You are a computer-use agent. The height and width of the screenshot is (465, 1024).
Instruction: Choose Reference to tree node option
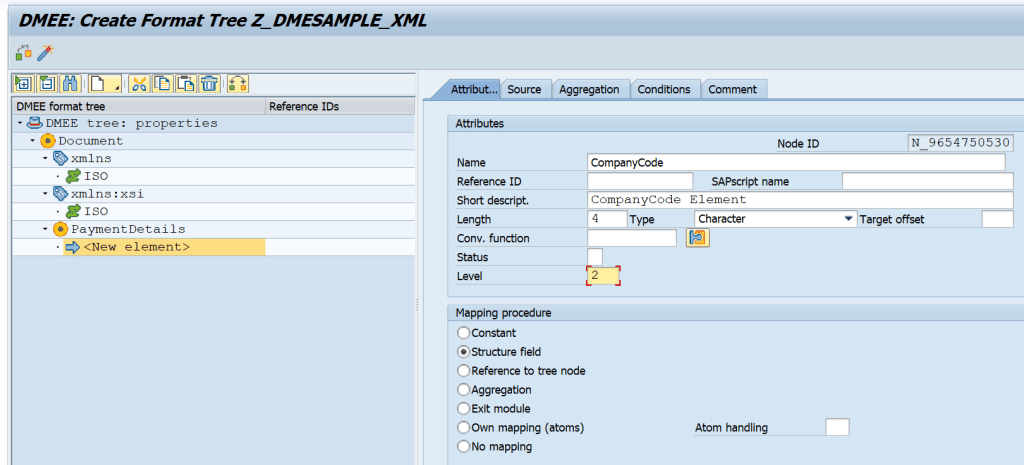click(x=464, y=371)
